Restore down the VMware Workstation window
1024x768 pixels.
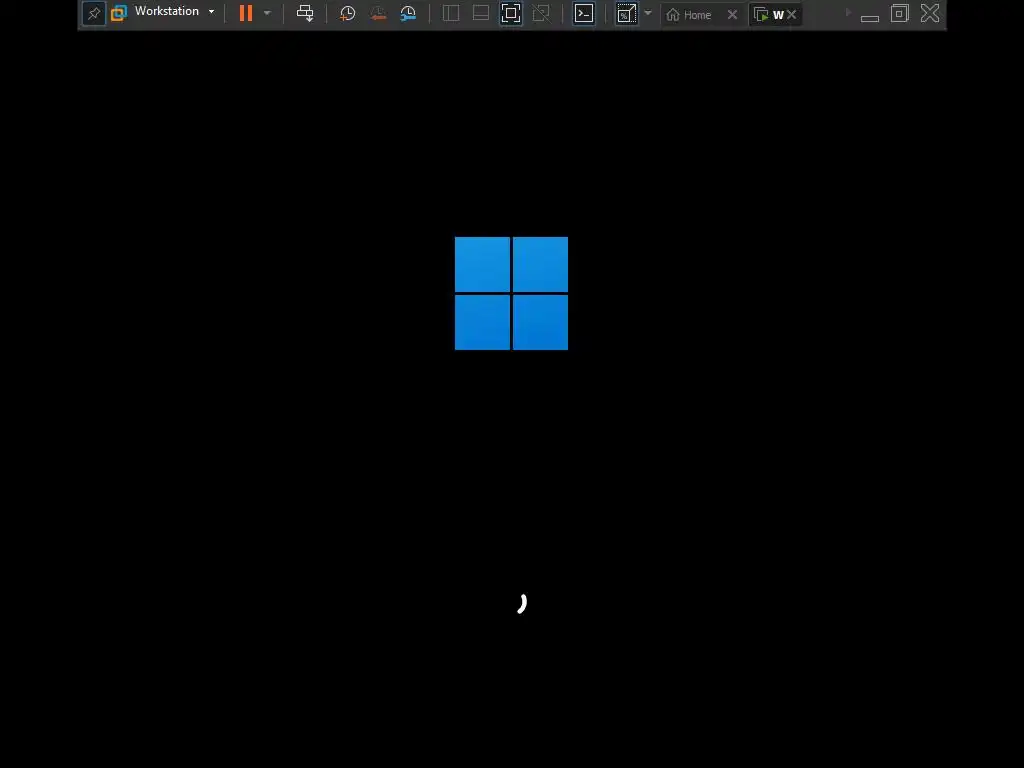(900, 13)
